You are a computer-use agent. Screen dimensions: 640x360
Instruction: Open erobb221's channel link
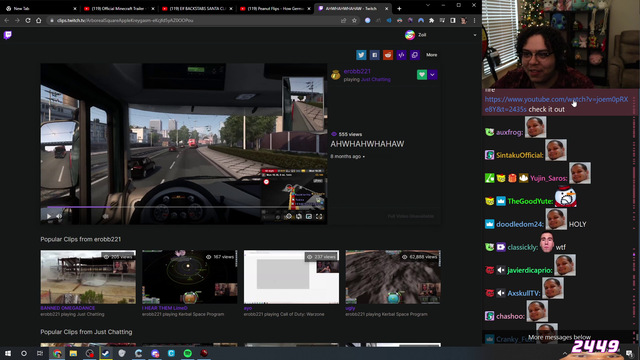[x=357, y=71]
